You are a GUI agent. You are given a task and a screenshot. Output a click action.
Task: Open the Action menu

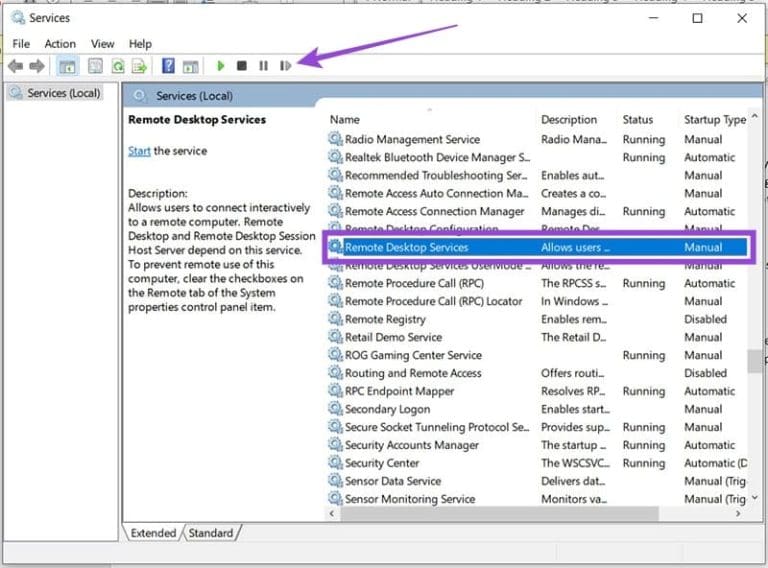(x=60, y=44)
